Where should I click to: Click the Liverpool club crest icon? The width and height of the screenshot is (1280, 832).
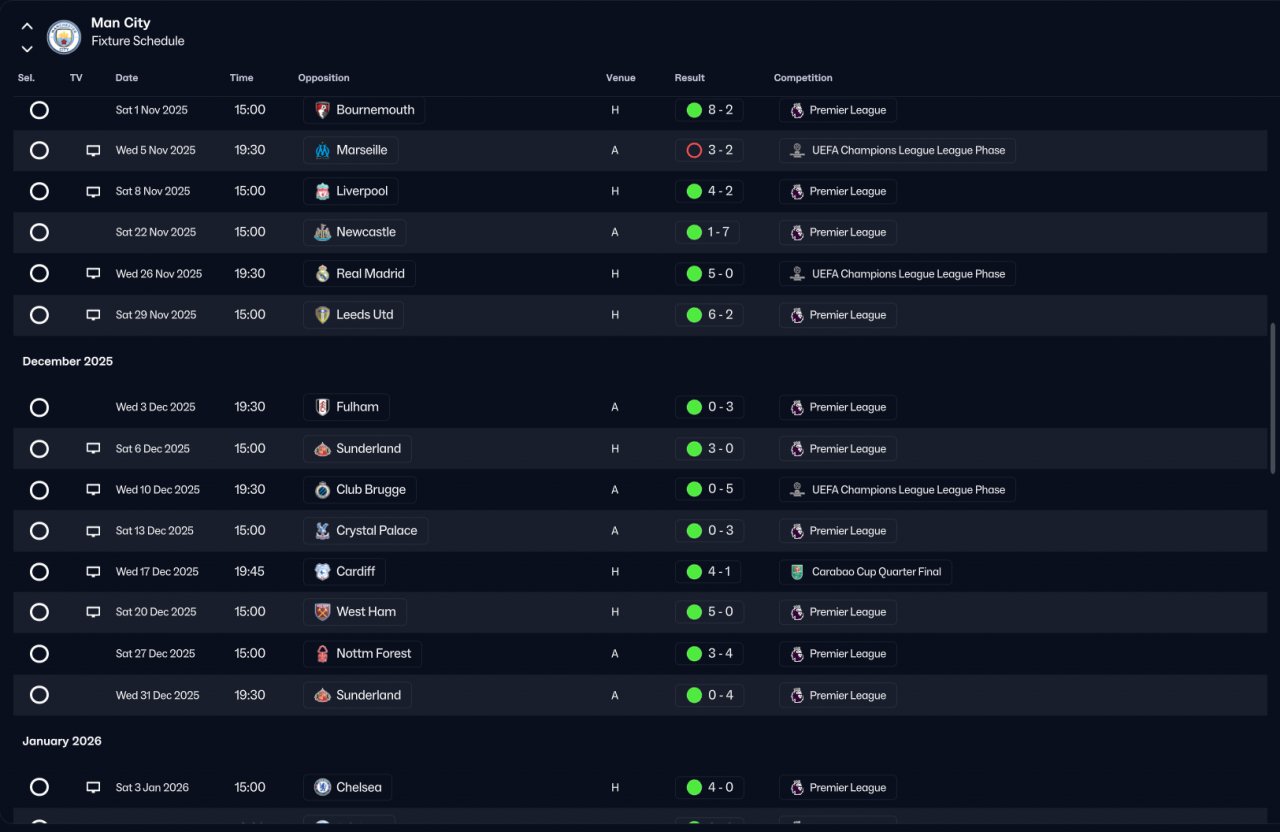click(x=322, y=191)
